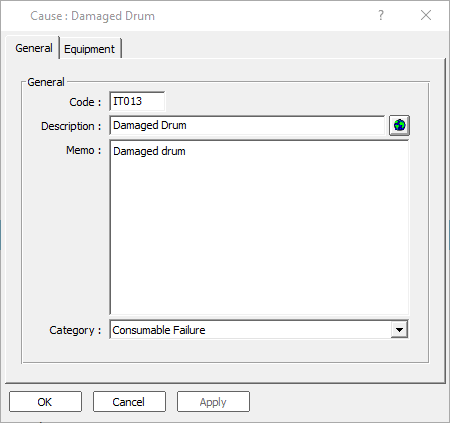Confirm changes with the OK button

click(x=45, y=402)
